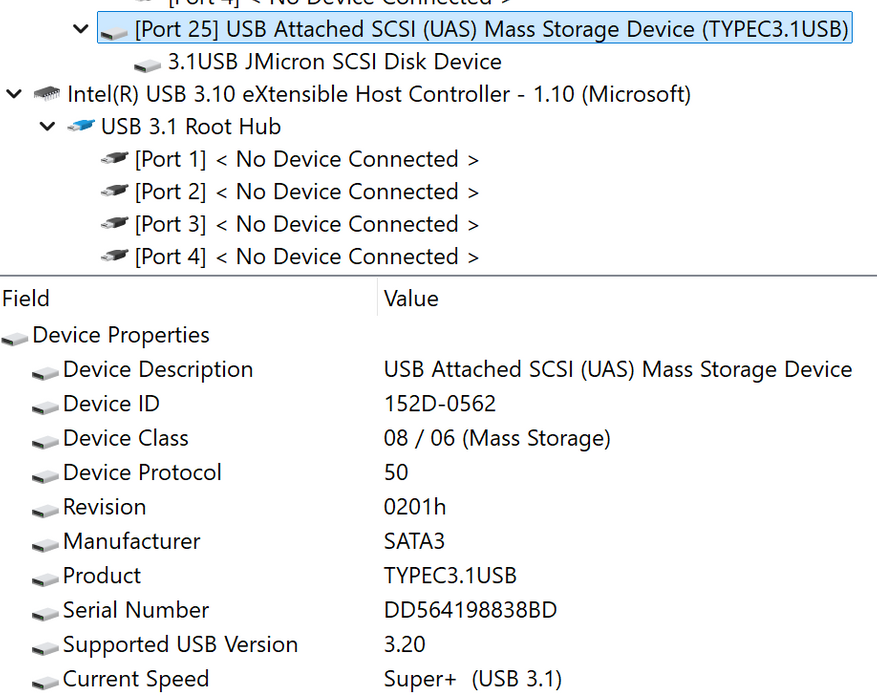Click the Current Speed property row
Image resolution: width=877 pixels, height=697 pixels.
tap(135, 679)
